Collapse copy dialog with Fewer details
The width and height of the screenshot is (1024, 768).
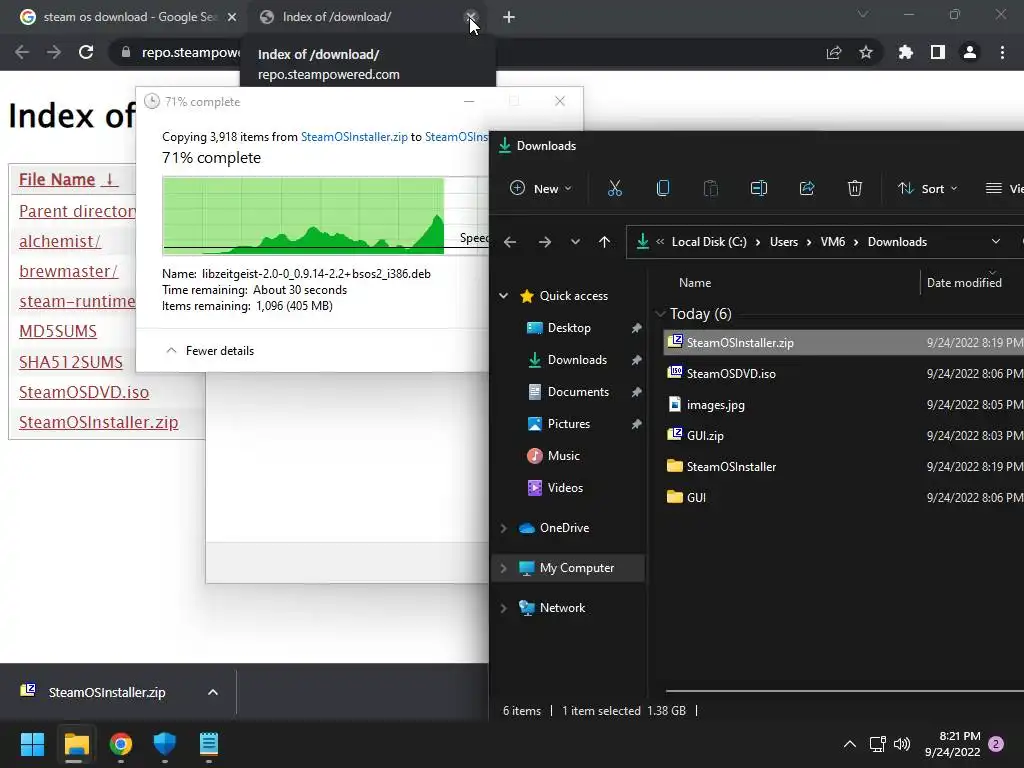[210, 351]
